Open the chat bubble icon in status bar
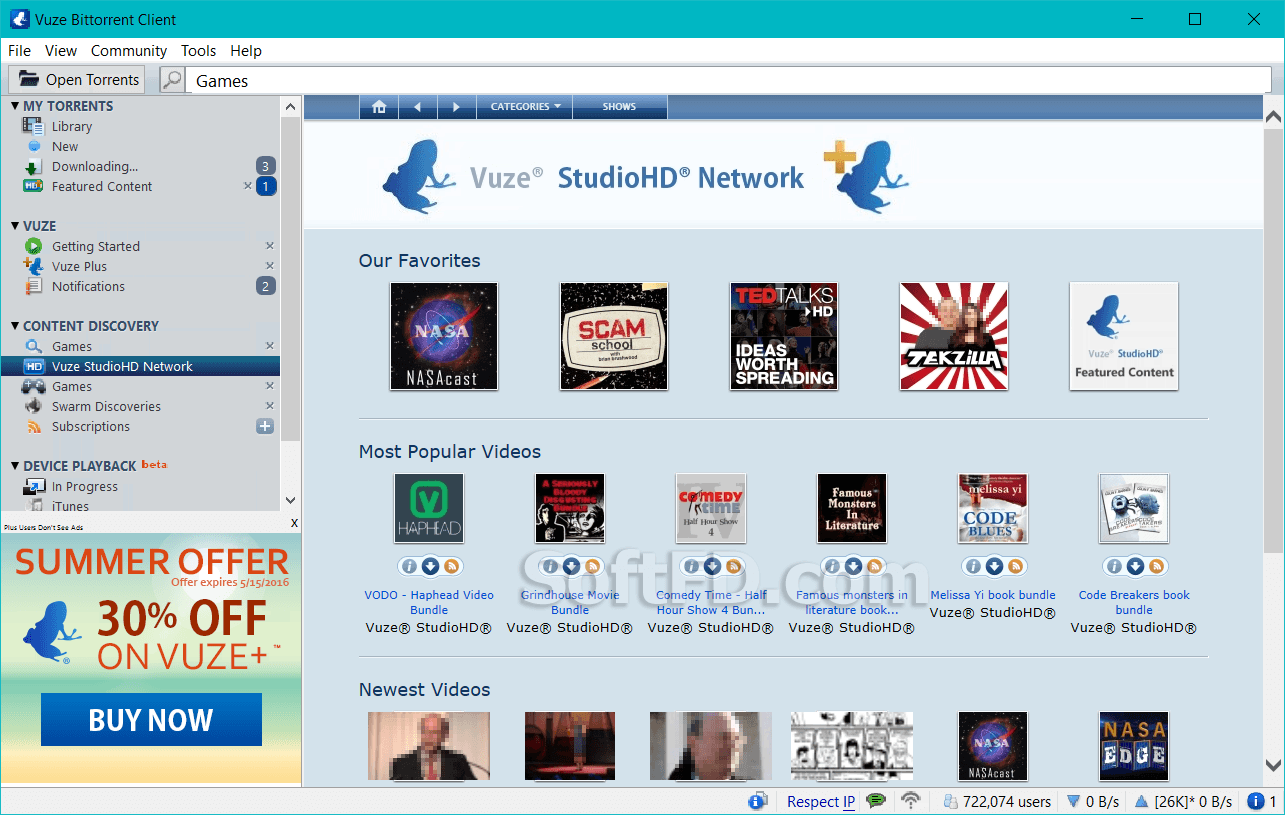 [x=876, y=801]
